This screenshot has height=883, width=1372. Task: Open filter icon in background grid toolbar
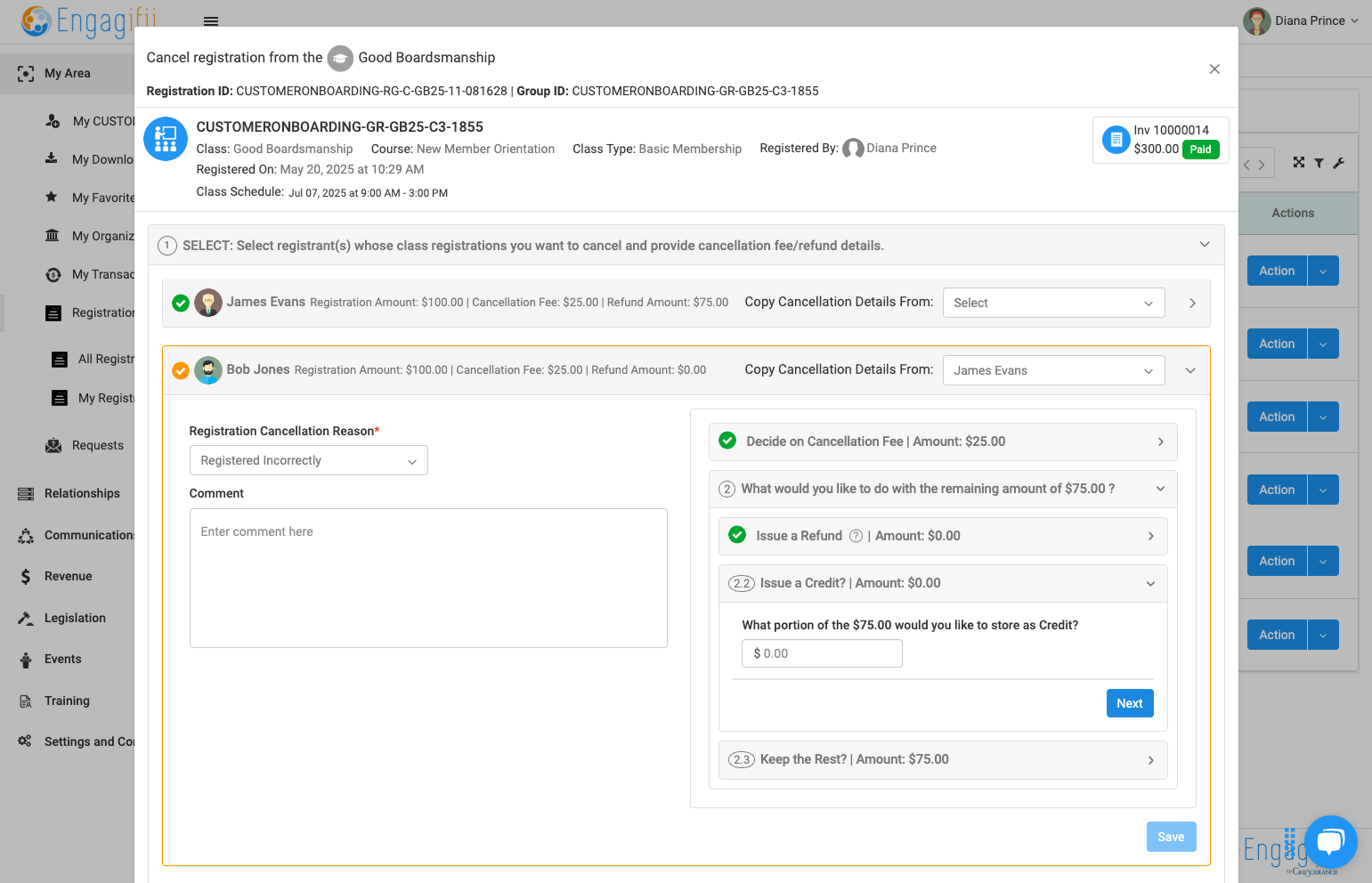(1319, 163)
